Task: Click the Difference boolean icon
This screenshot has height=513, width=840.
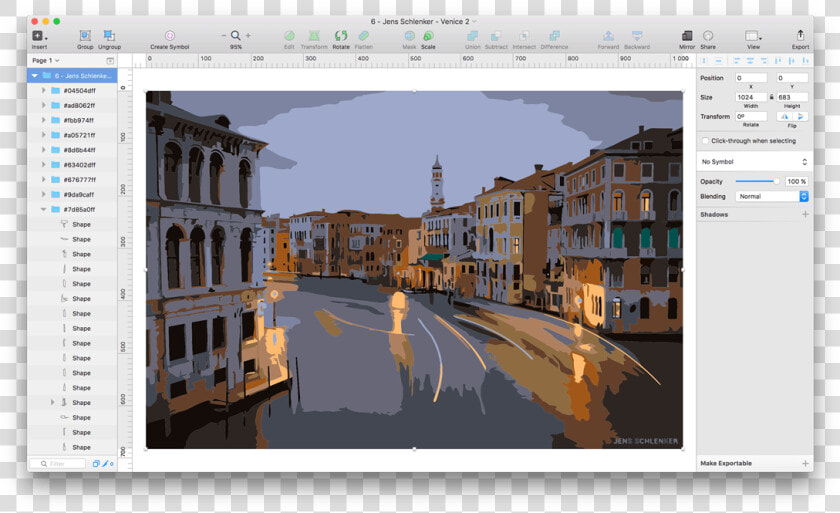Action: (554, 35)
